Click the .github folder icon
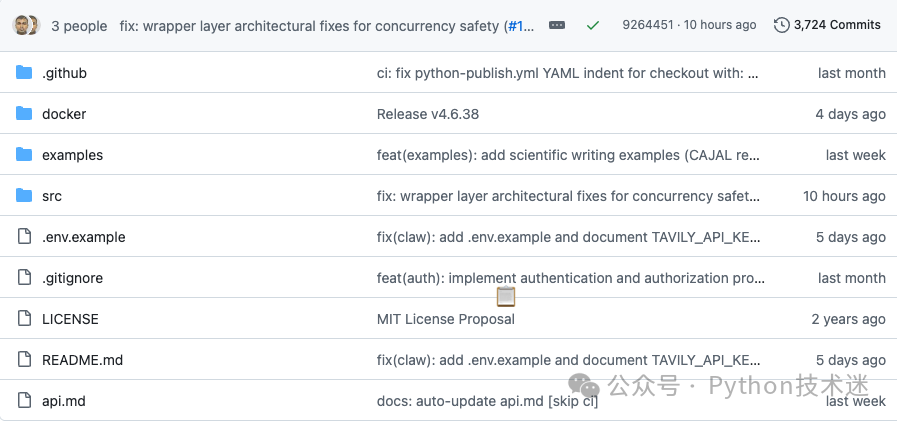The width and height of the screenshot is (897, 421). point(24,72)
